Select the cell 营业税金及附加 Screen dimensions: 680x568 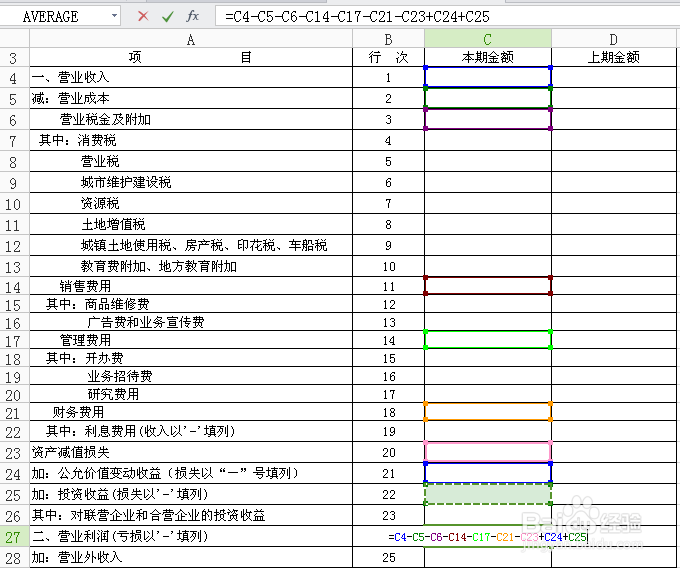click(191, 119)
